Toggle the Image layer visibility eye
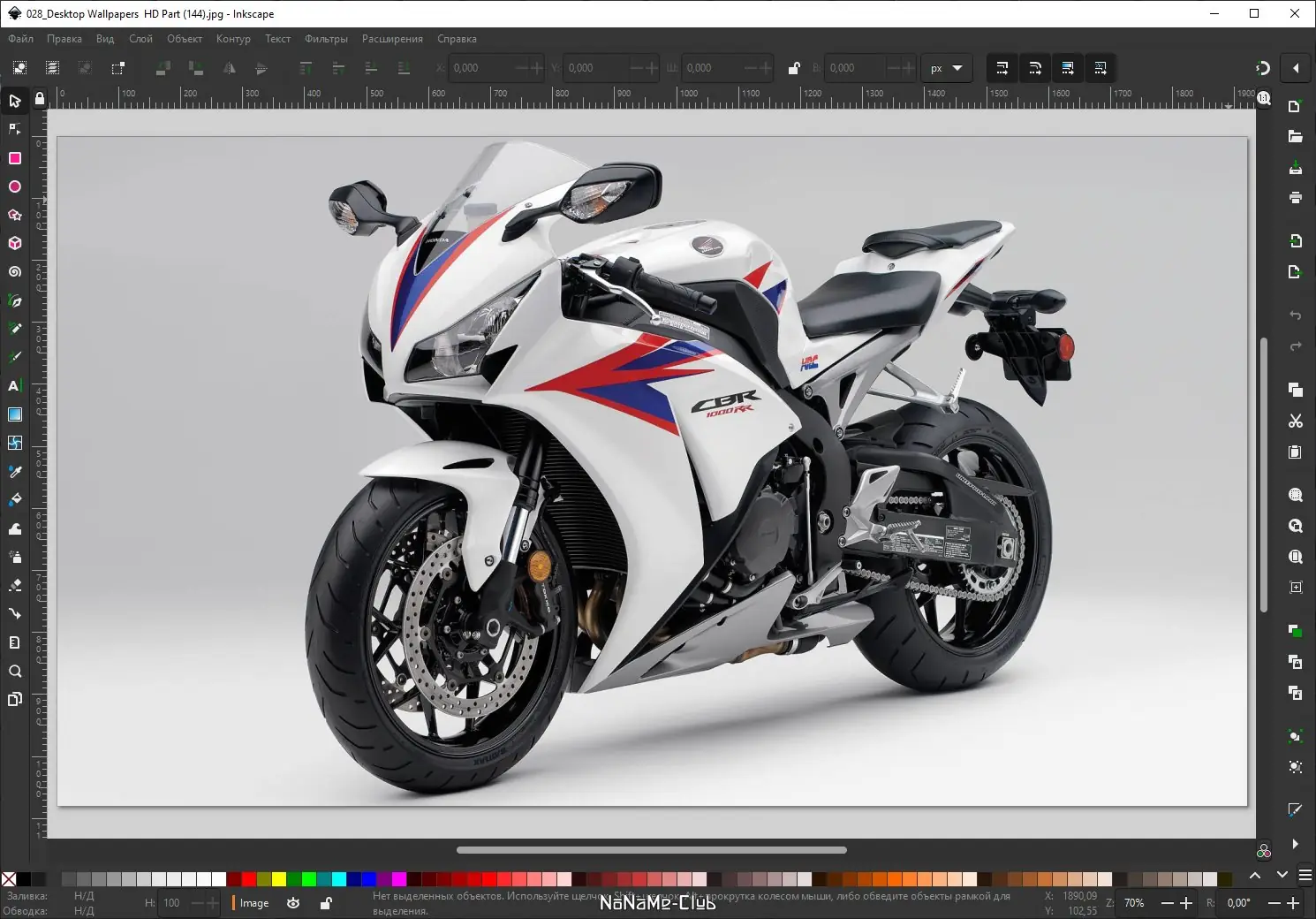 click(x=293, y=903)
